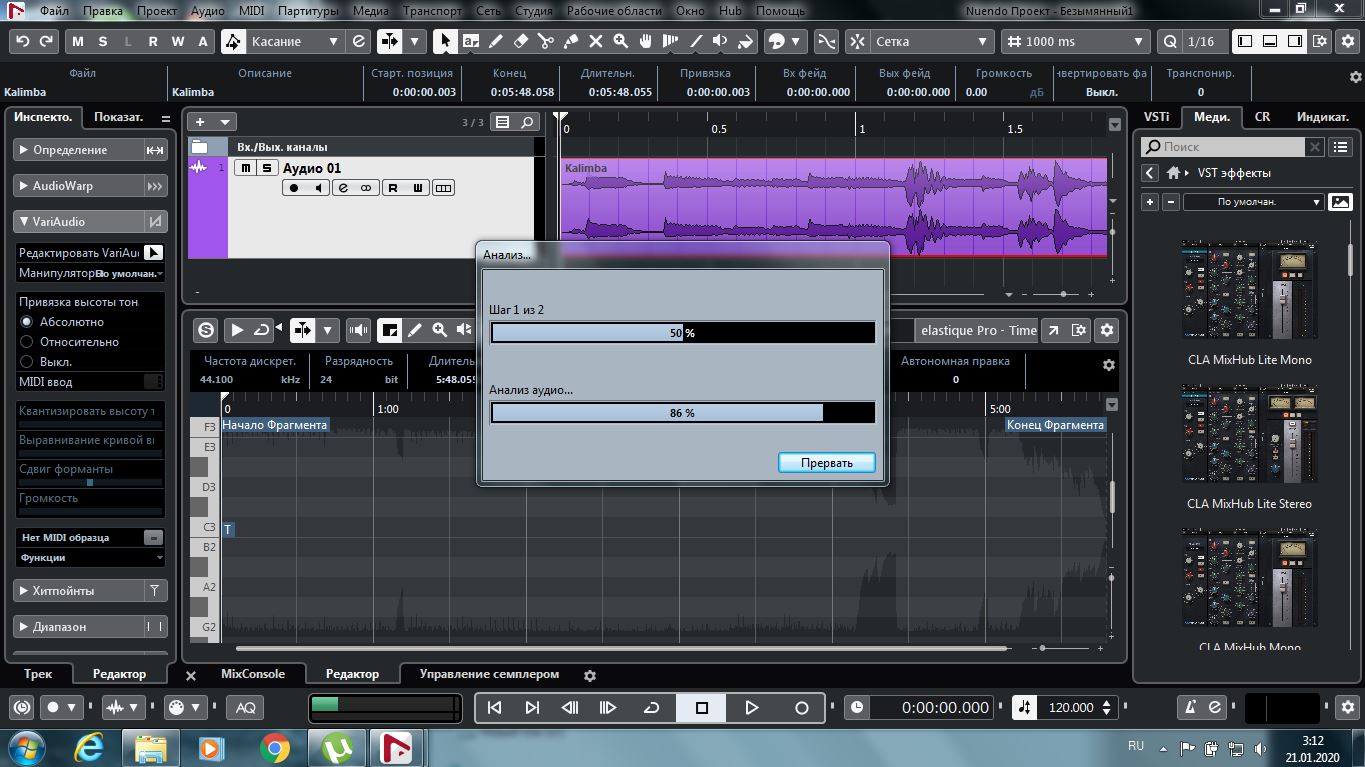Viewport: 1365px width, 767px height.
Task: Open the Функции dropdown in inspector
Action: click(90, 558)
